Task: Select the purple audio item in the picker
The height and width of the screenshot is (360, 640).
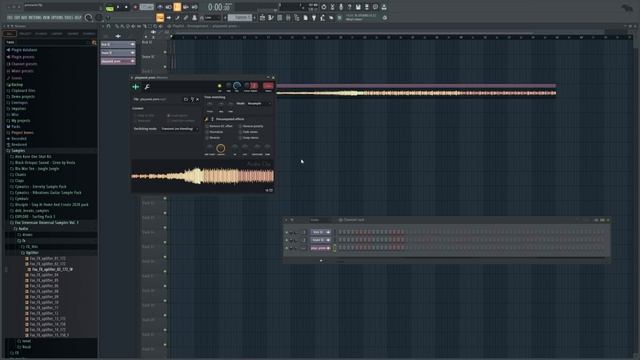Action: (x=118, y=61)
